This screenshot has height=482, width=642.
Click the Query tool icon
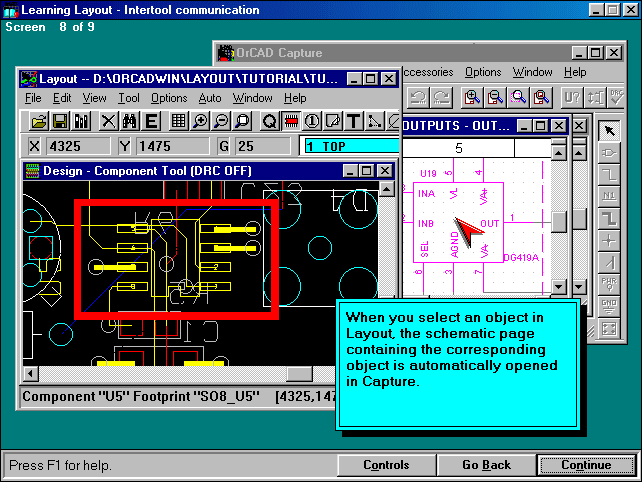coord(269,121)
